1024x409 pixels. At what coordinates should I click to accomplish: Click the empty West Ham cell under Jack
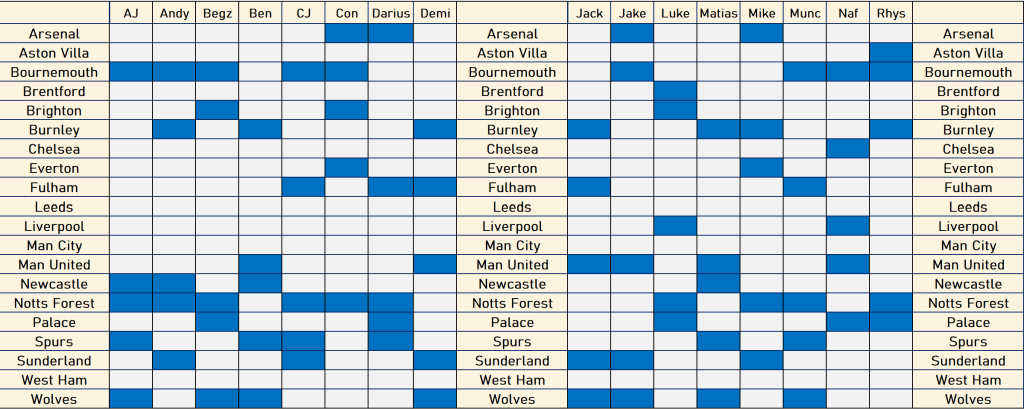point(589,380)
